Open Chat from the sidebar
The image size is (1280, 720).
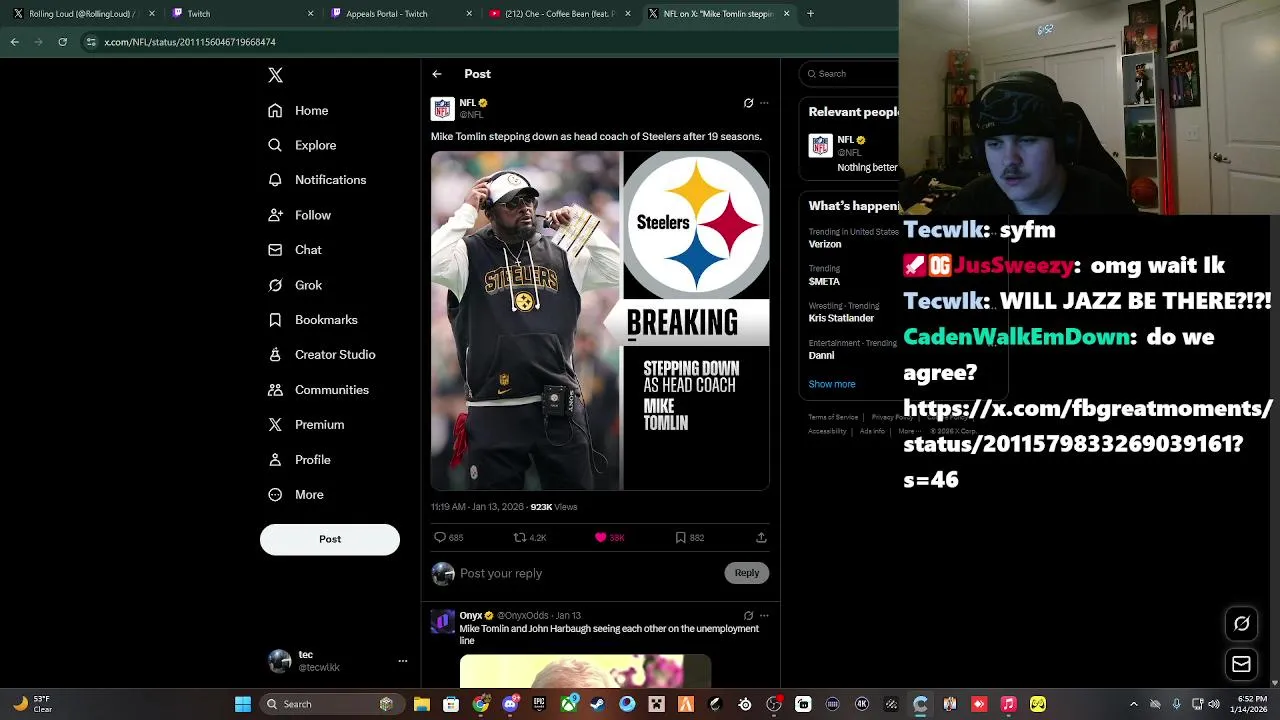tap(295, 250)
